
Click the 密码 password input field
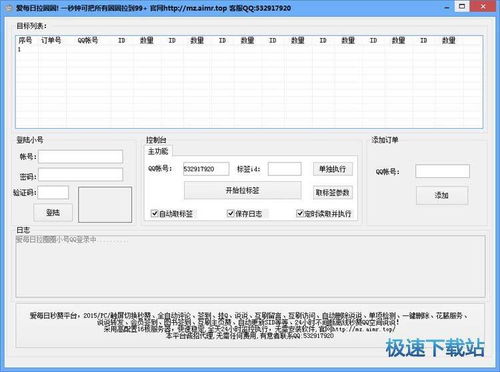[80, 175]
